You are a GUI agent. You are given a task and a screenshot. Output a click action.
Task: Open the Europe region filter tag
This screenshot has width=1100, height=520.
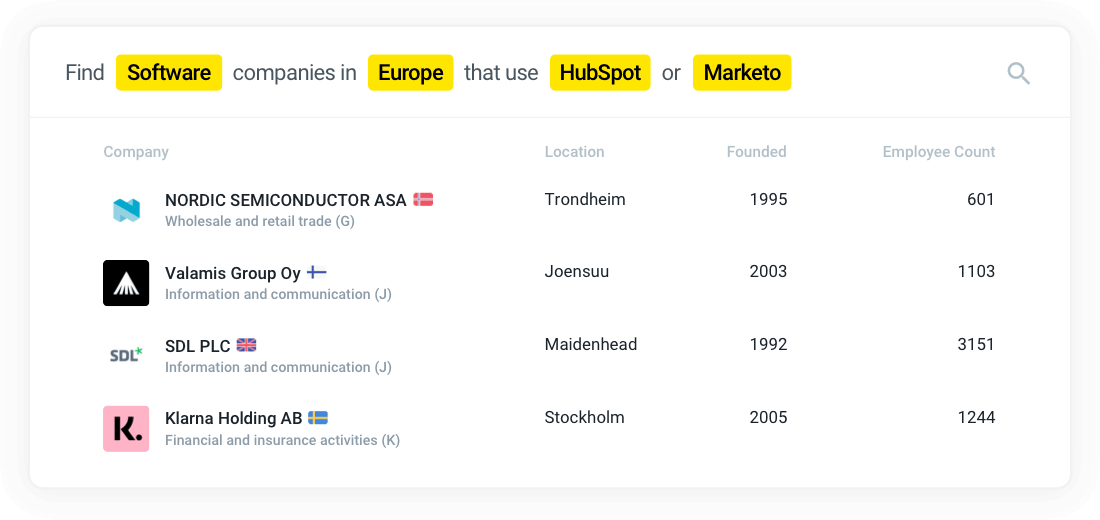click(x=410, y=73)
